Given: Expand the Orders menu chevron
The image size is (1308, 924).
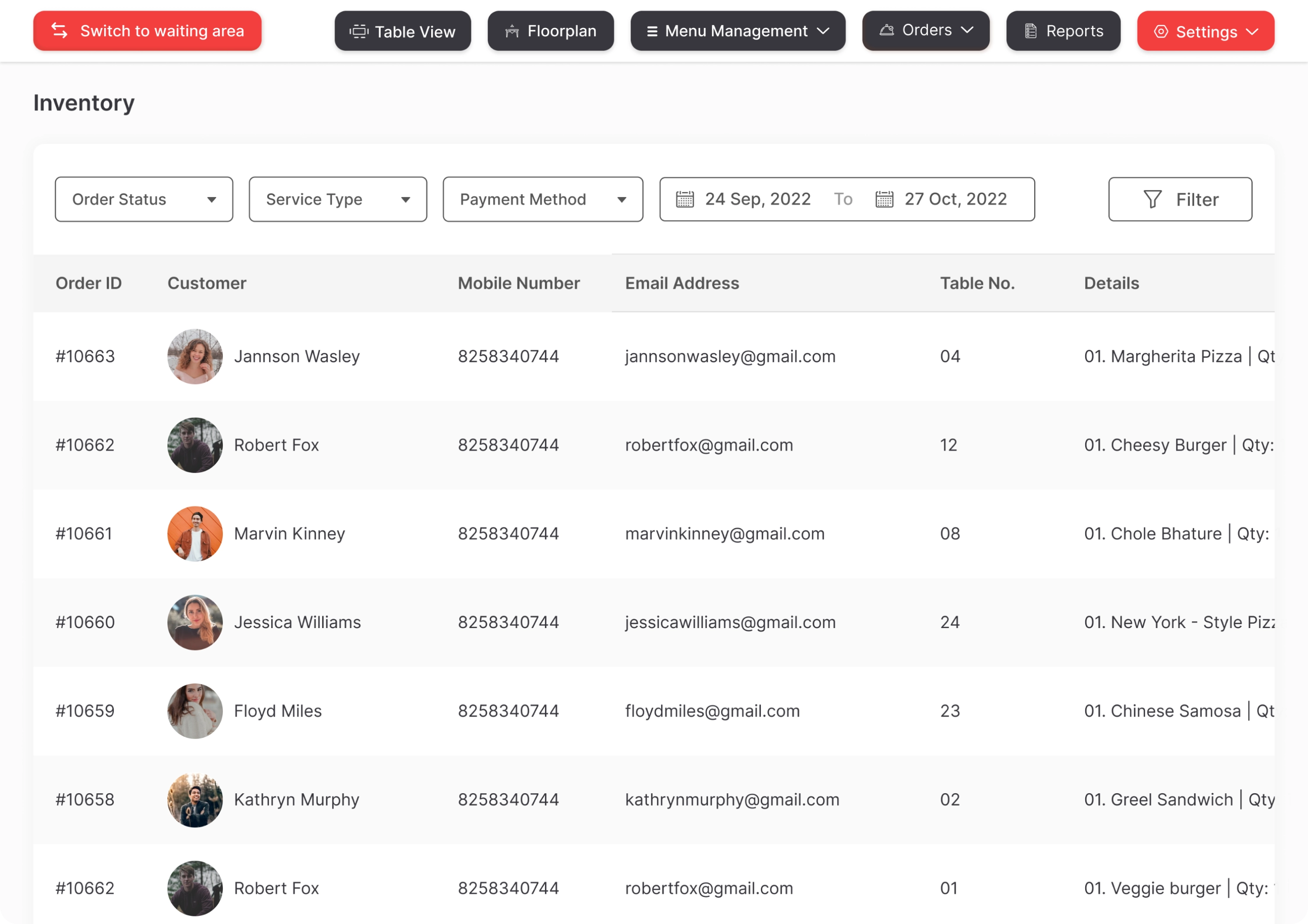Looking at the screenshot, I should coord(967,30).
